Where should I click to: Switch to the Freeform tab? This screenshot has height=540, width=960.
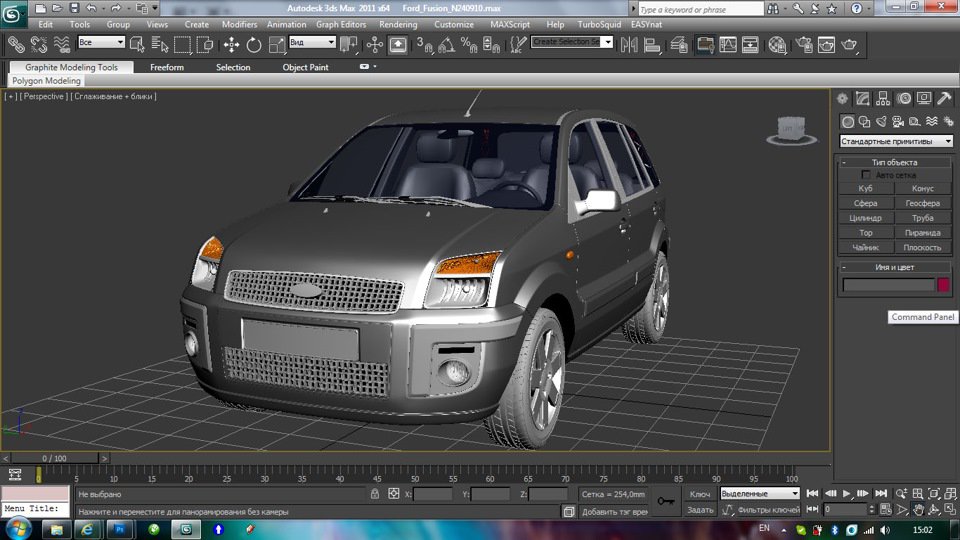pos(167,67)
